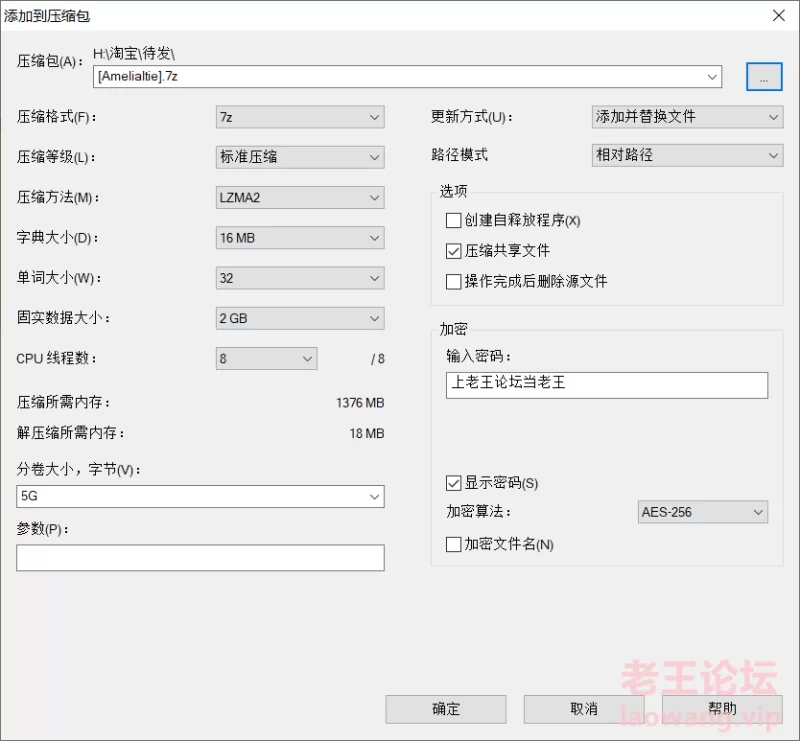Open the 字典大小 16 MB dropdown
This screenshot has height=741, width=800.
(300, 237)
